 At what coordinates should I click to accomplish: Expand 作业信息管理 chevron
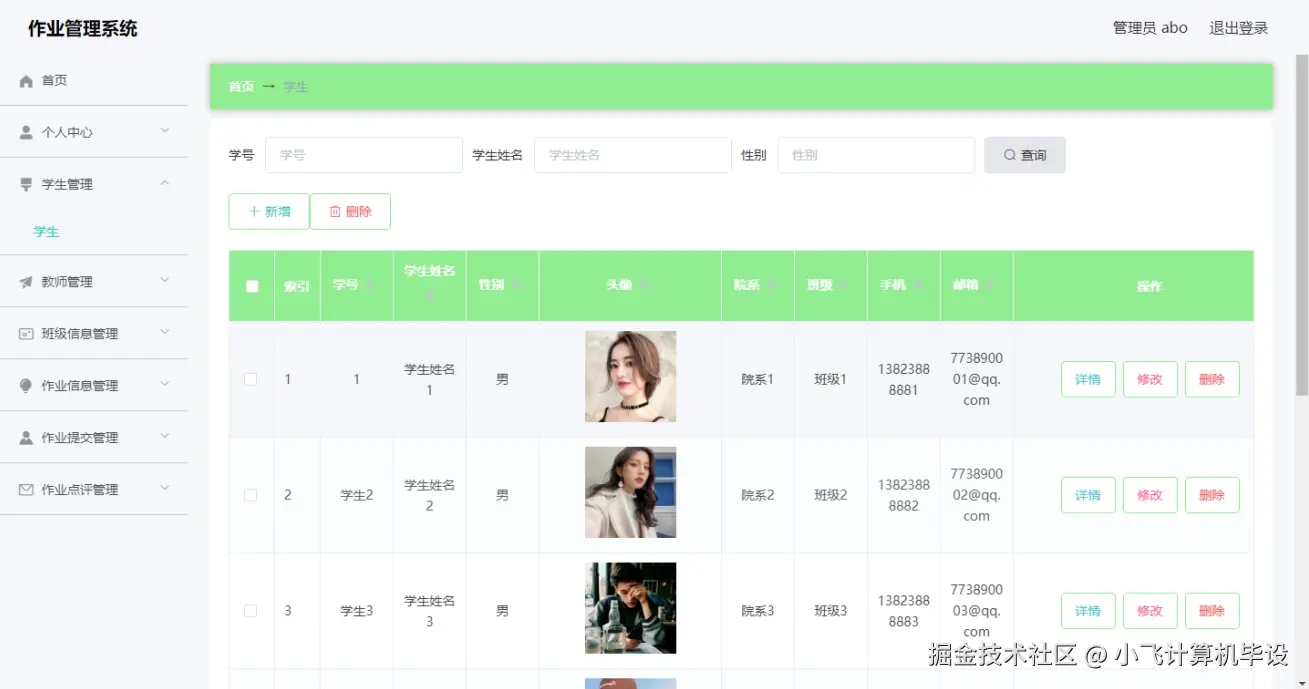click(165, 385)
